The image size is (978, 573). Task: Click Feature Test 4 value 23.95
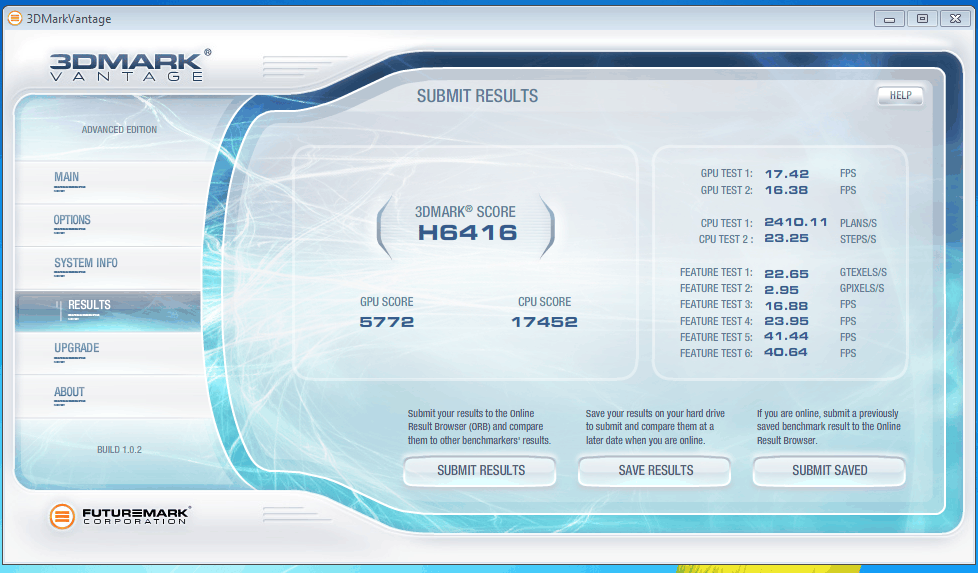[x=786, y=321]
